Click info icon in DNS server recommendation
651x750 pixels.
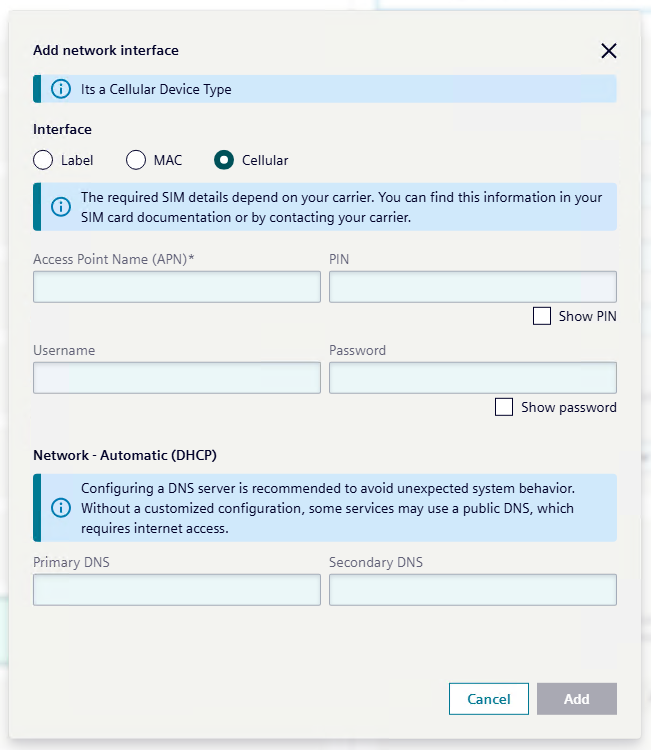pyautogui.click(x=61, y=507)
